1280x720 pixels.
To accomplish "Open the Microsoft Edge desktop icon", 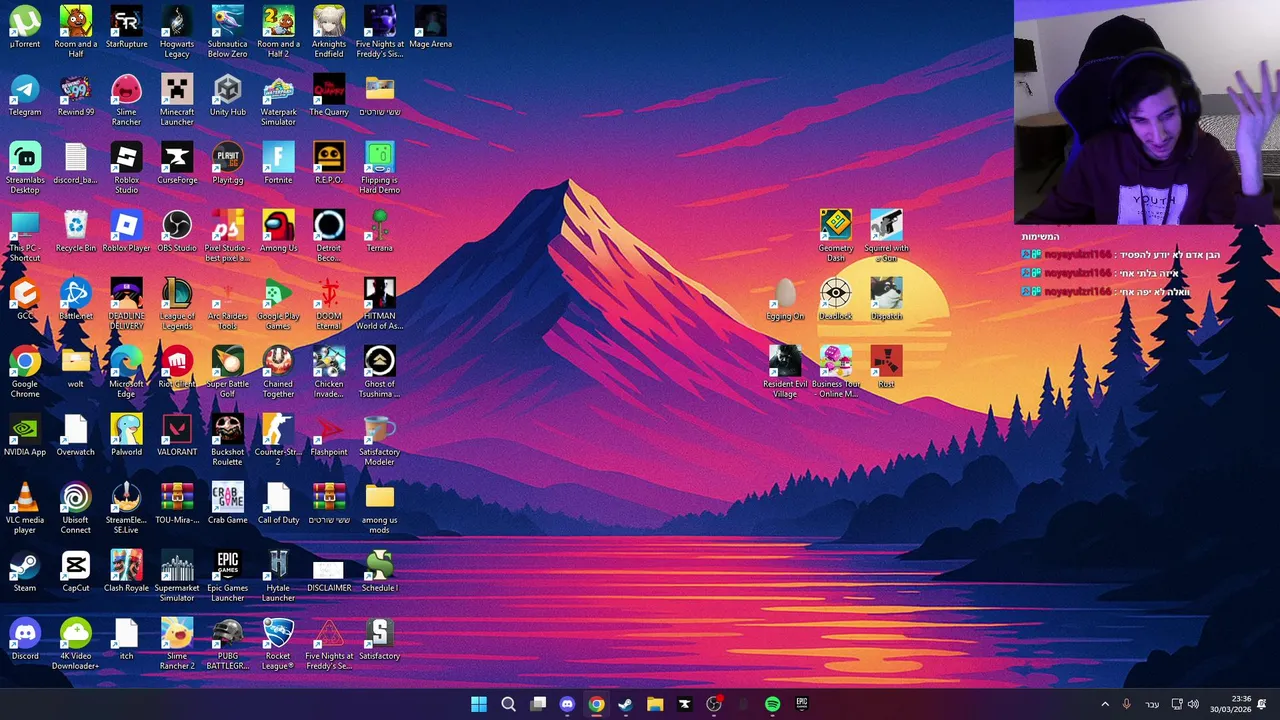I will pos(126,372).
